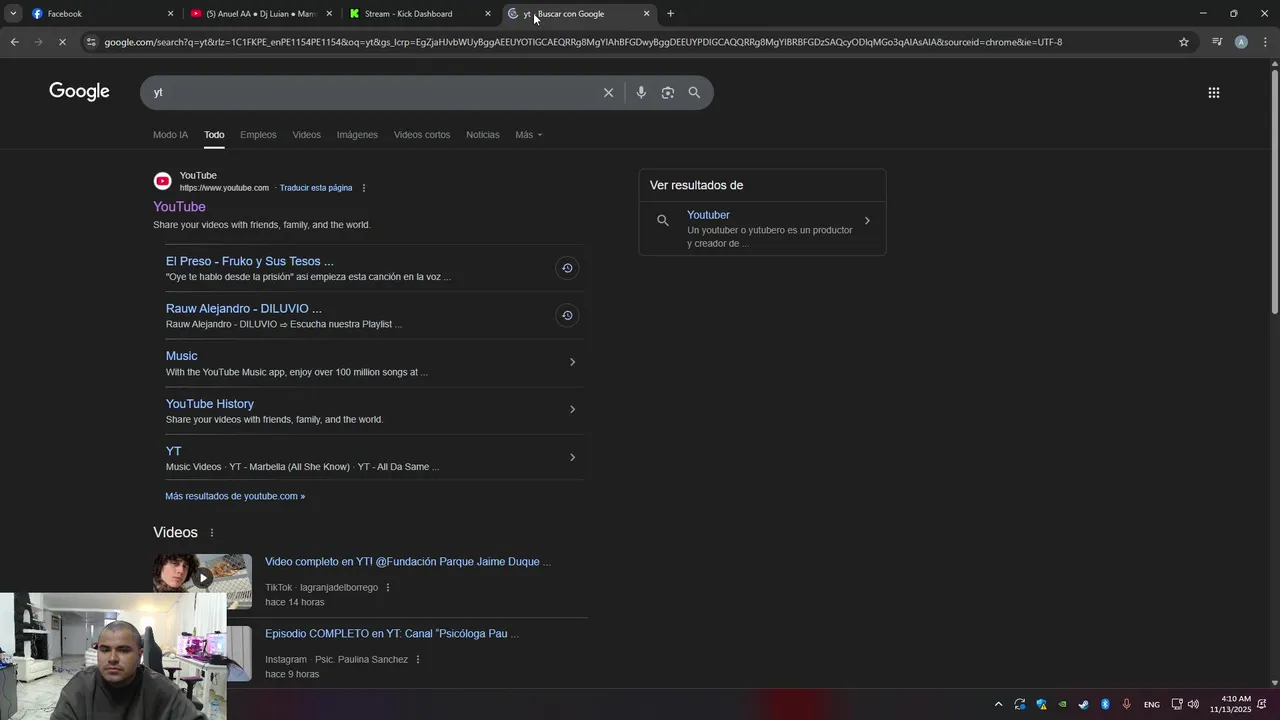Viewport: 1280px width, 720px height.
Task: Open options dots for TikTok lagranjadelborrego
Action: tap(388, 588)
